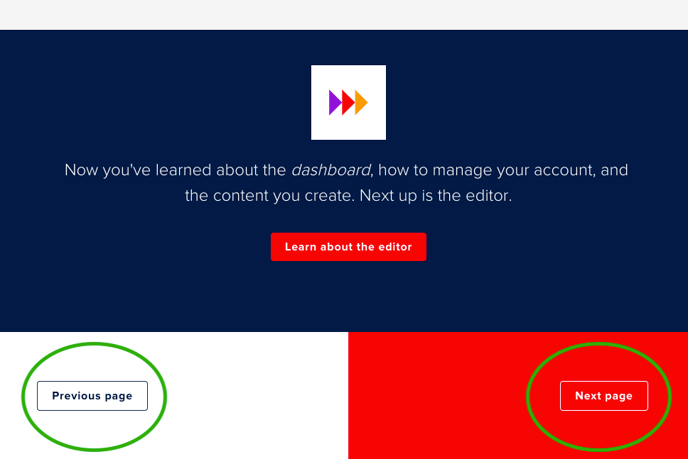Click the orange arrow in the logo
The width and height of the screenshot is (688, 459).
(361, 102)
